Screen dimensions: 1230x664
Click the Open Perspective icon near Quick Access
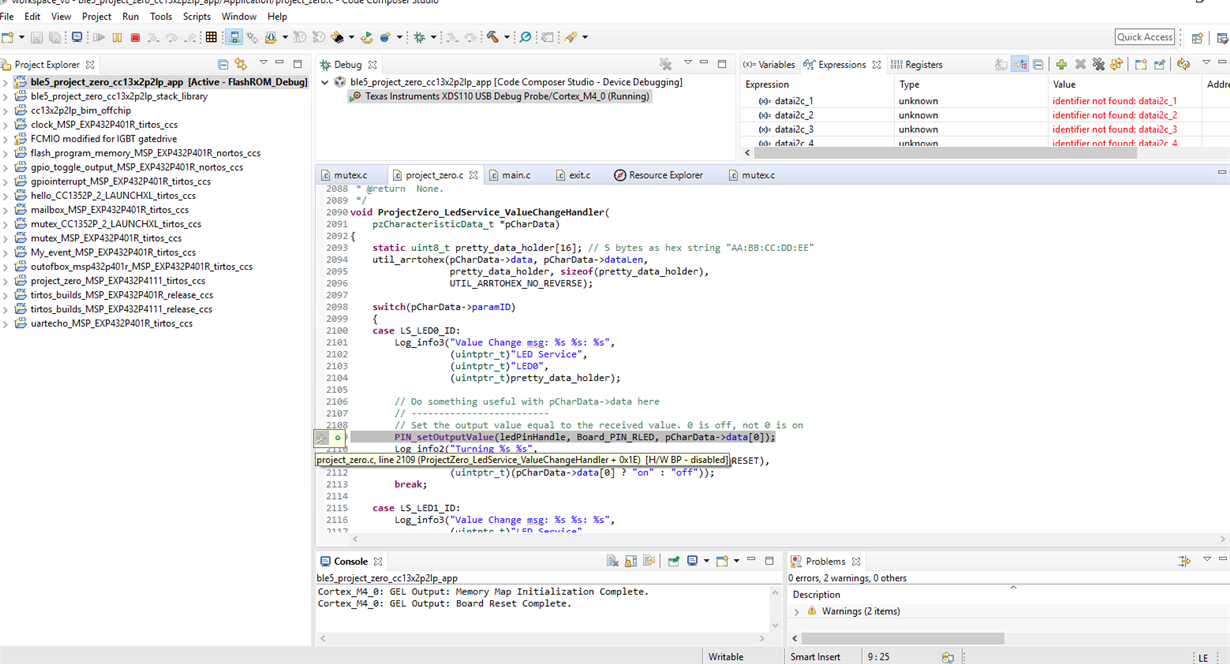point(1197,38)
